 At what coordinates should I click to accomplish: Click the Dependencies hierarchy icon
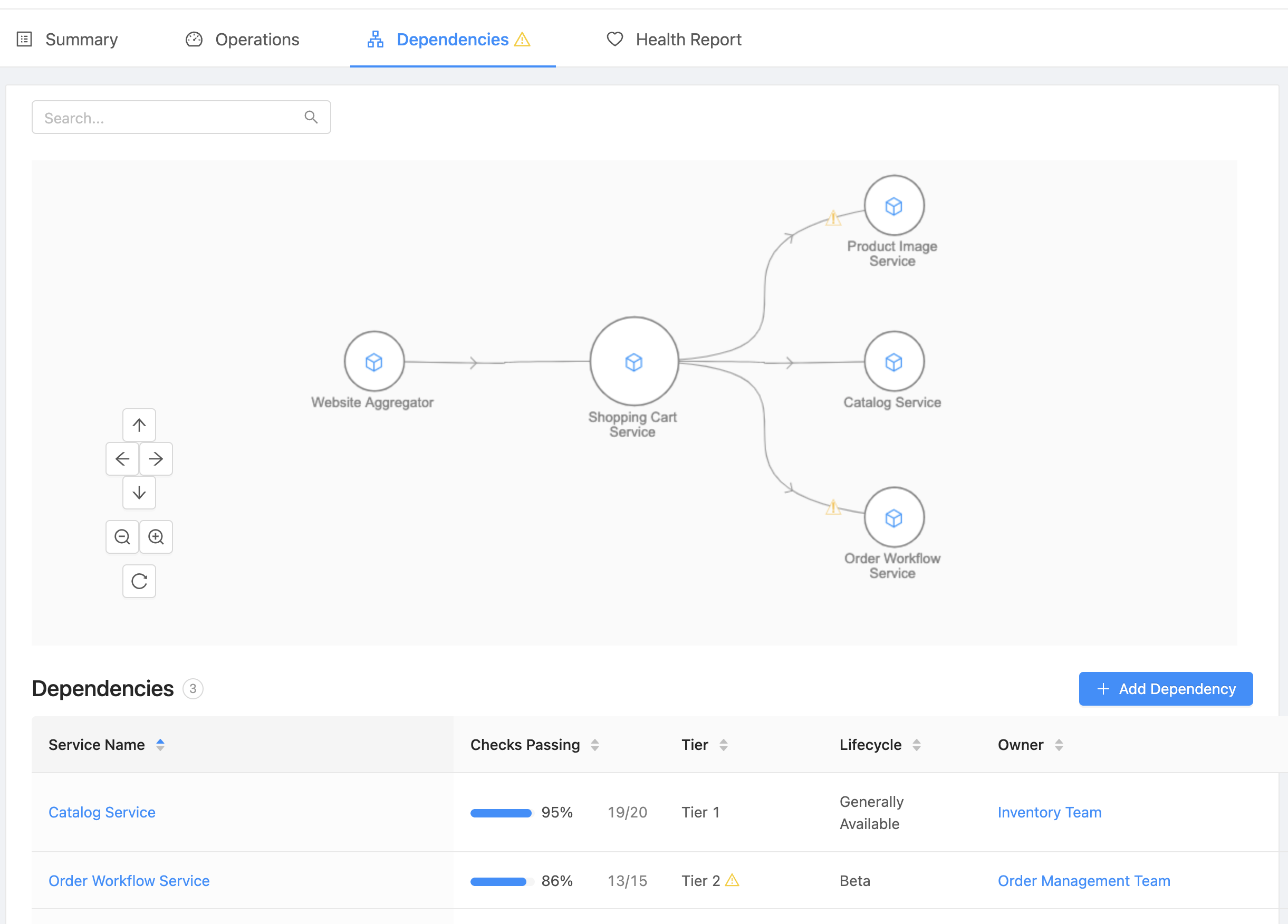tap(375, 39)
